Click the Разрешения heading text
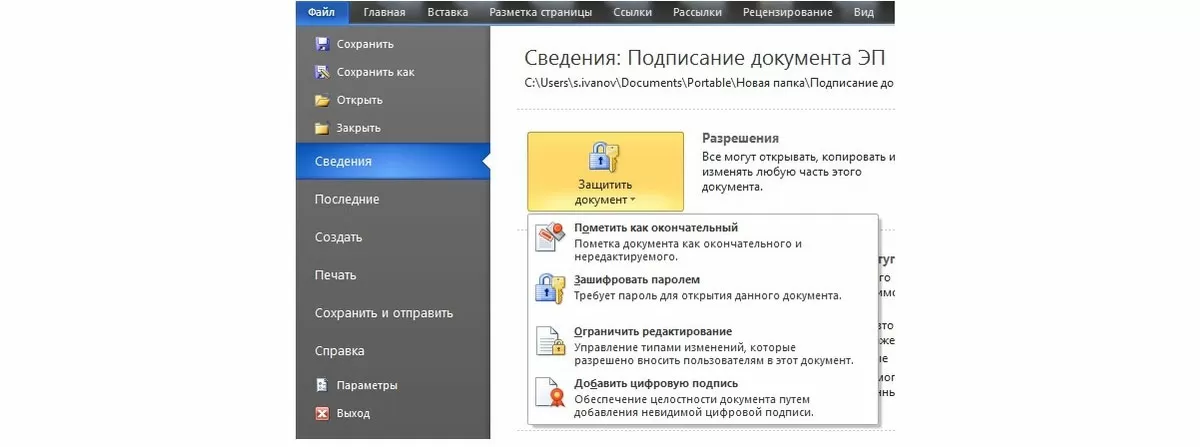The width and height of the screenshot is (1200, 447). (740, 138)
